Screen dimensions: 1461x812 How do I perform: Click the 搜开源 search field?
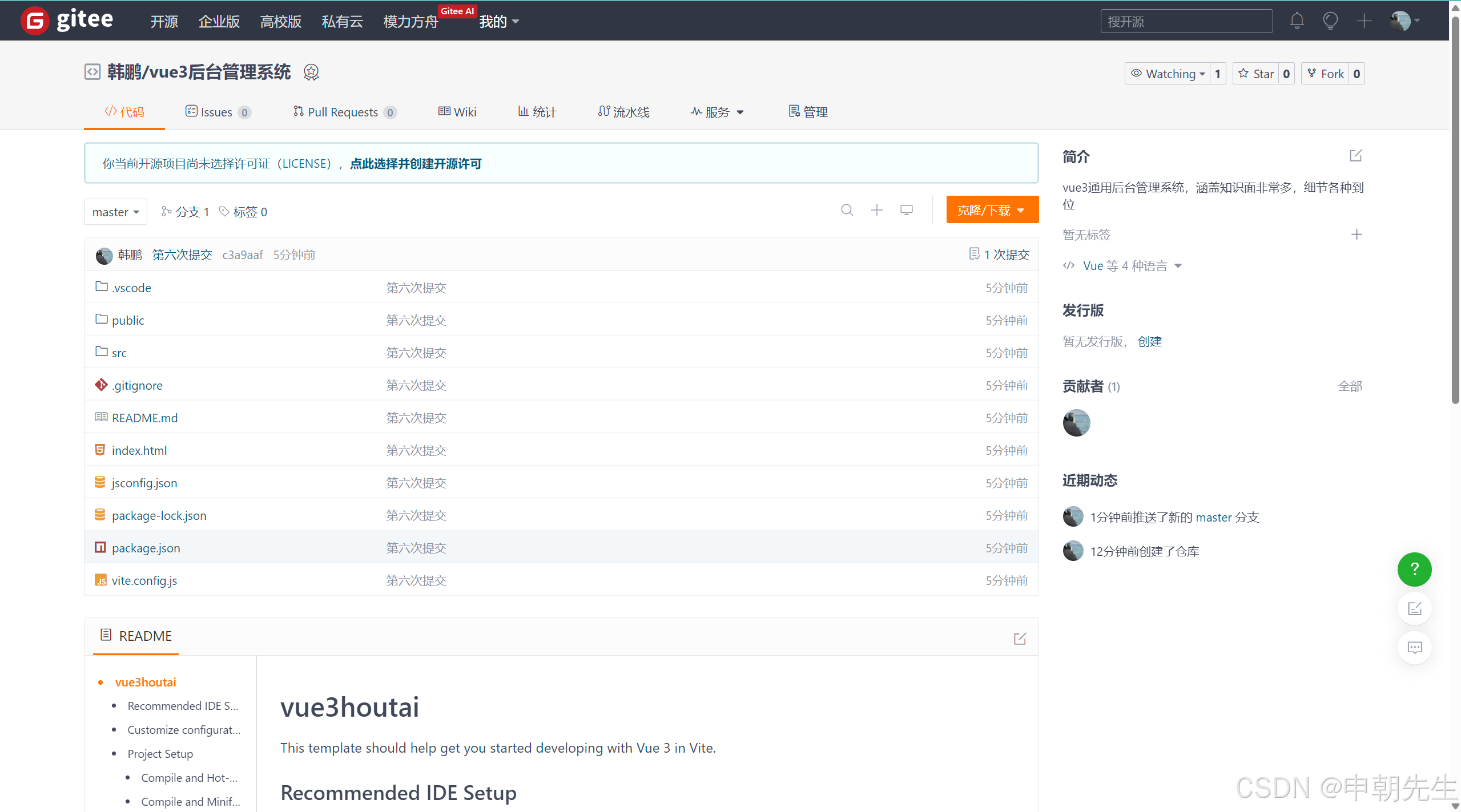click(1185, 22)
